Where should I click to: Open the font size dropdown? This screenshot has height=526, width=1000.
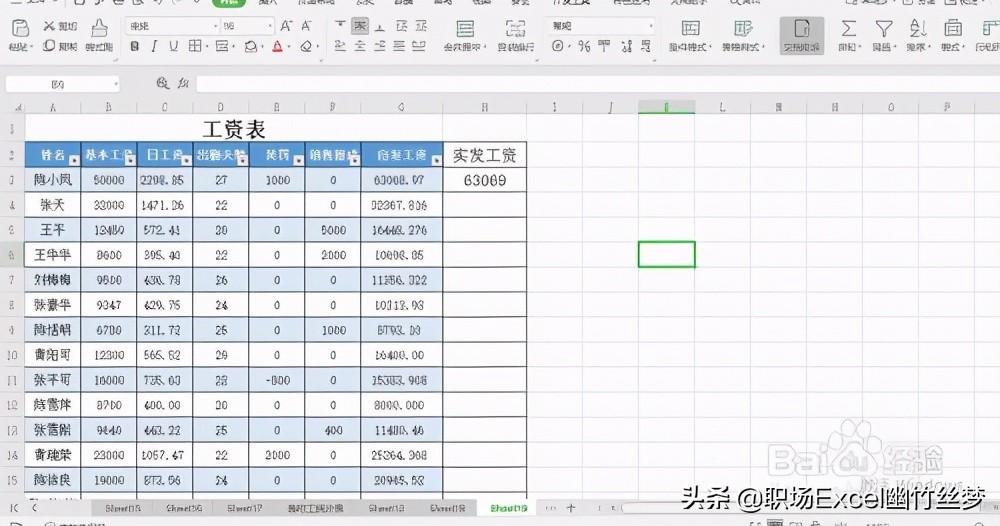[x=270, y=26]
